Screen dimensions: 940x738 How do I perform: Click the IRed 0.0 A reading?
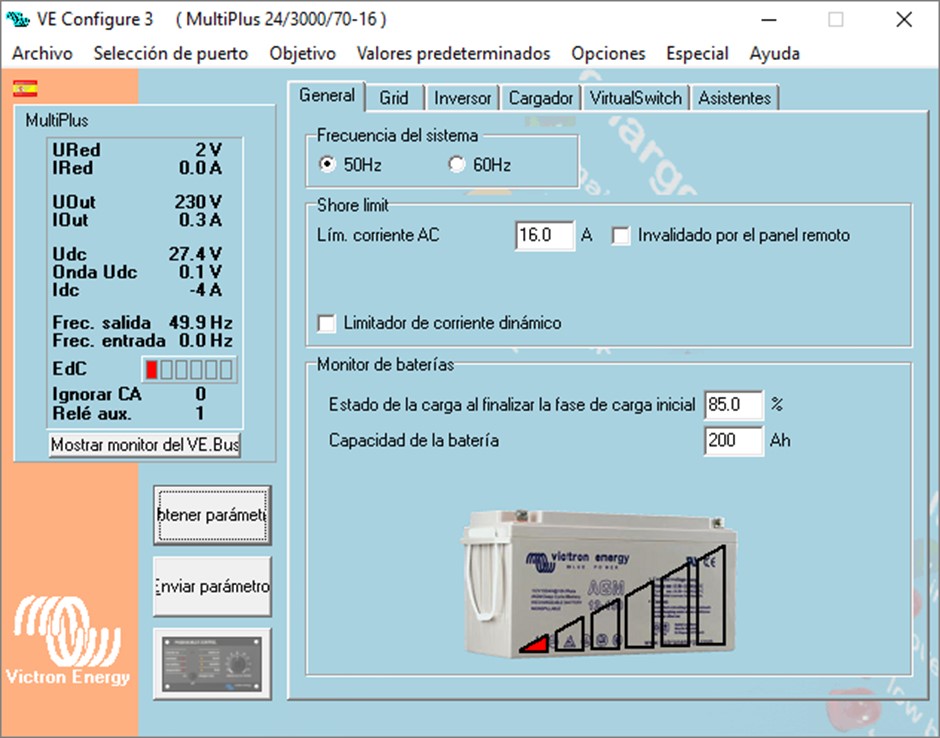pos(137,168)
